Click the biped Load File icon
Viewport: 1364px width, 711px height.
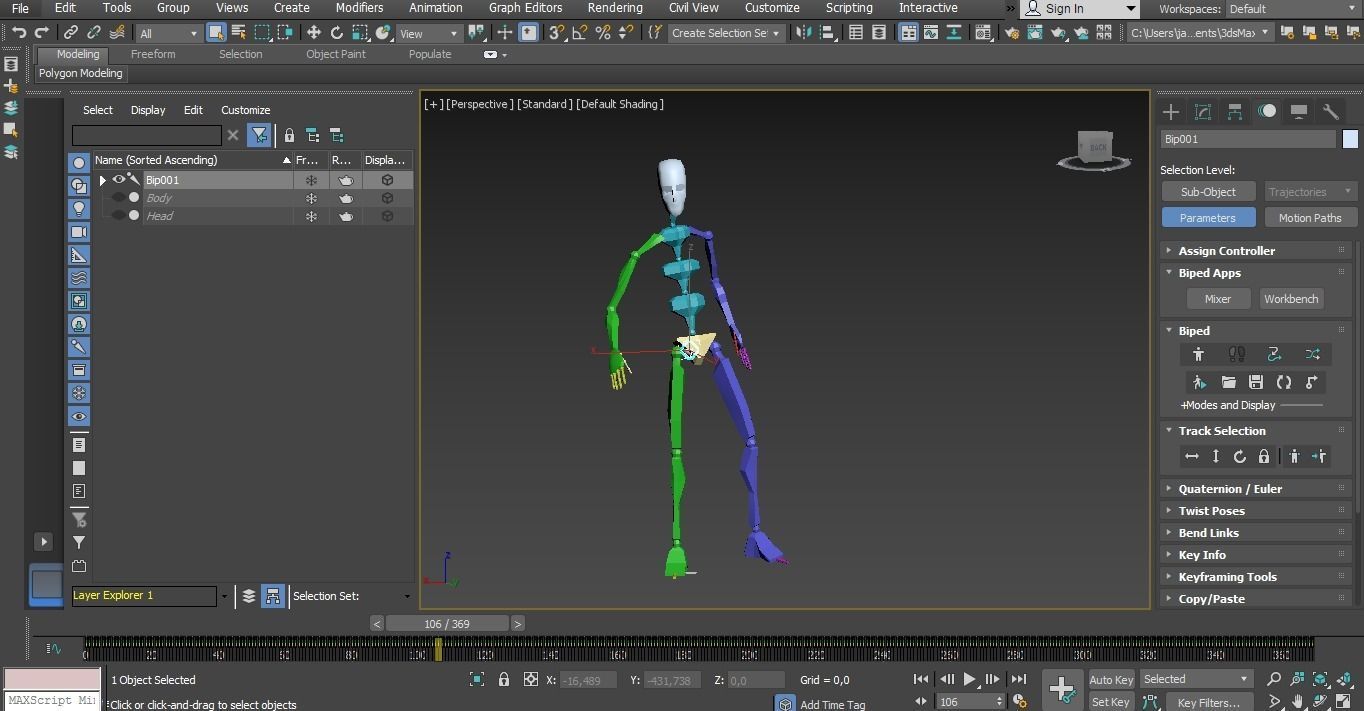tap(1228, 382)
